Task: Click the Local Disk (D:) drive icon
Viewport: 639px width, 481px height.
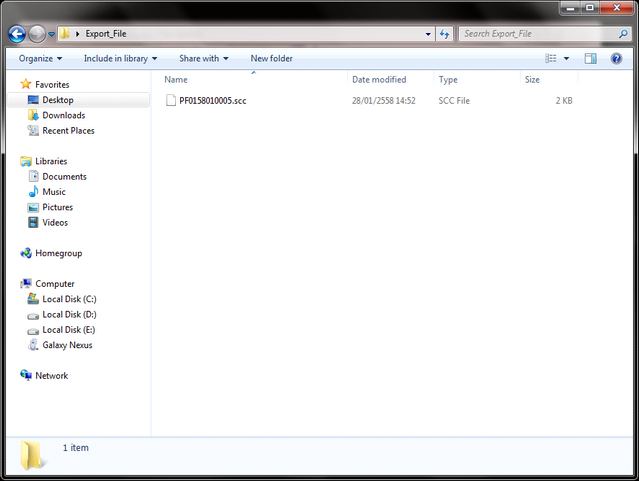Action: click(x=33, y=316)
